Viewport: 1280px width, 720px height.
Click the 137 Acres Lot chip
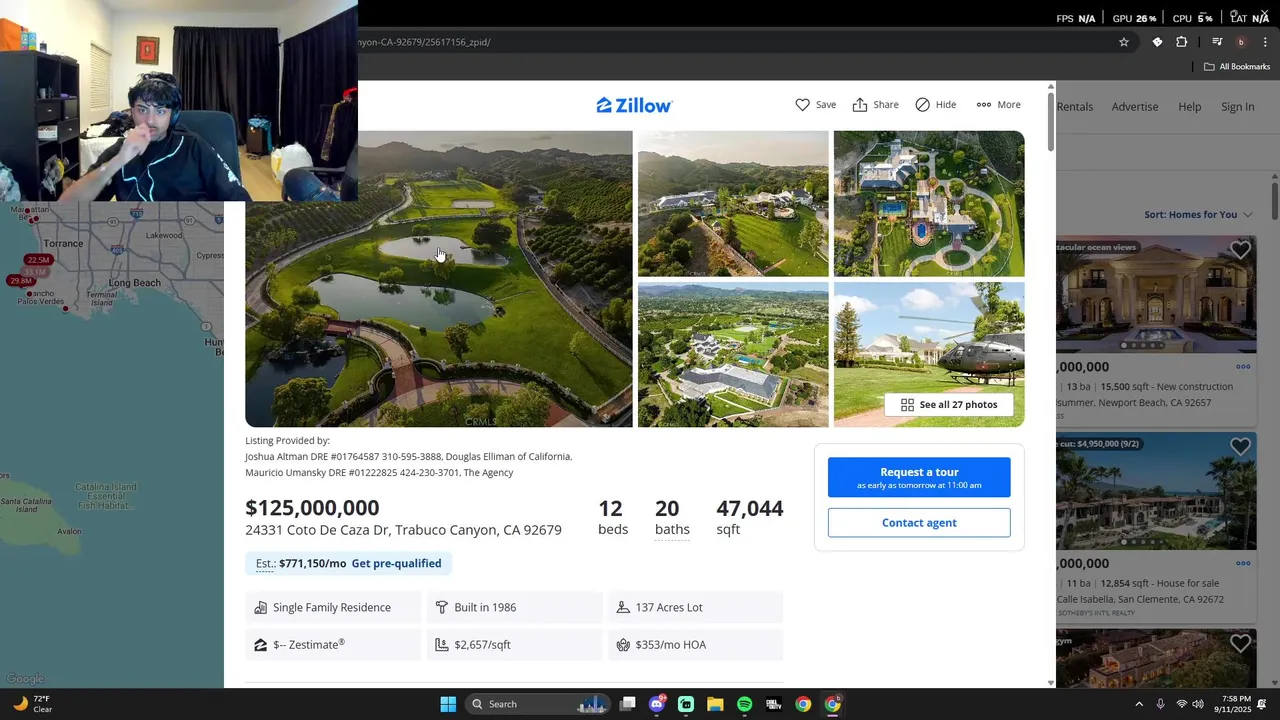pos(696,607)
